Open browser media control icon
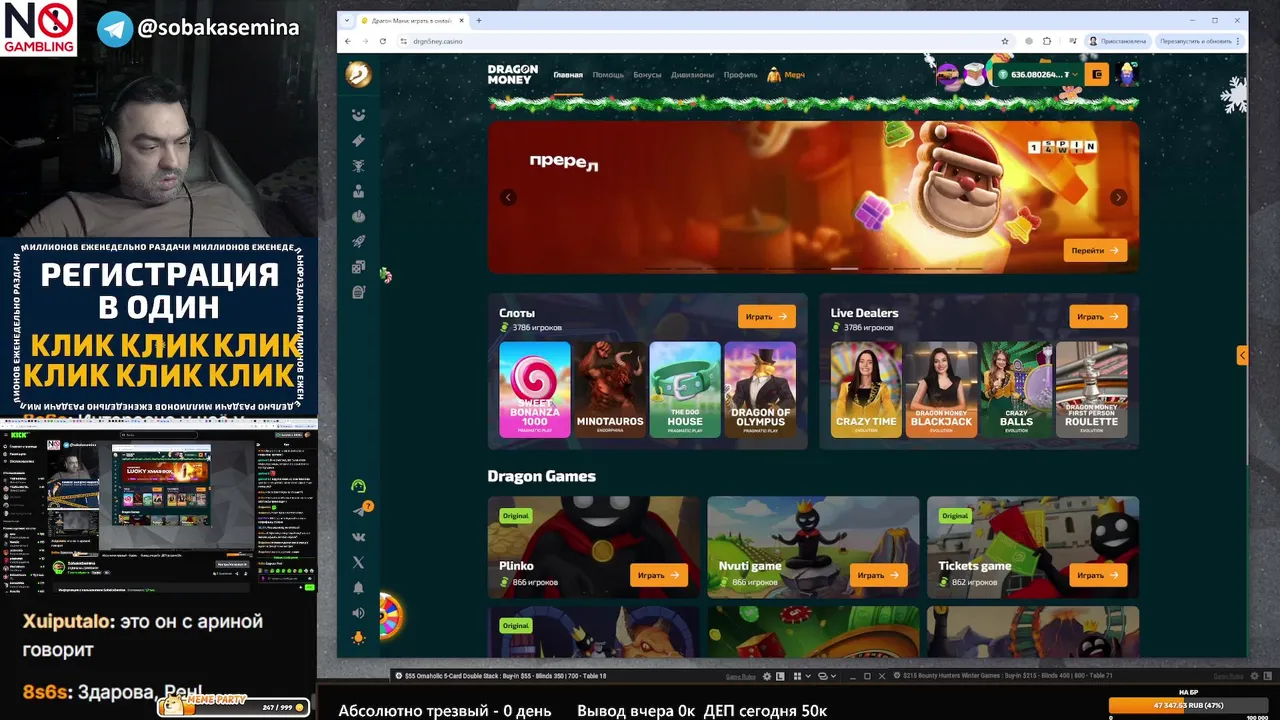Screen dimensions: 1280x720 (1071, 41)
